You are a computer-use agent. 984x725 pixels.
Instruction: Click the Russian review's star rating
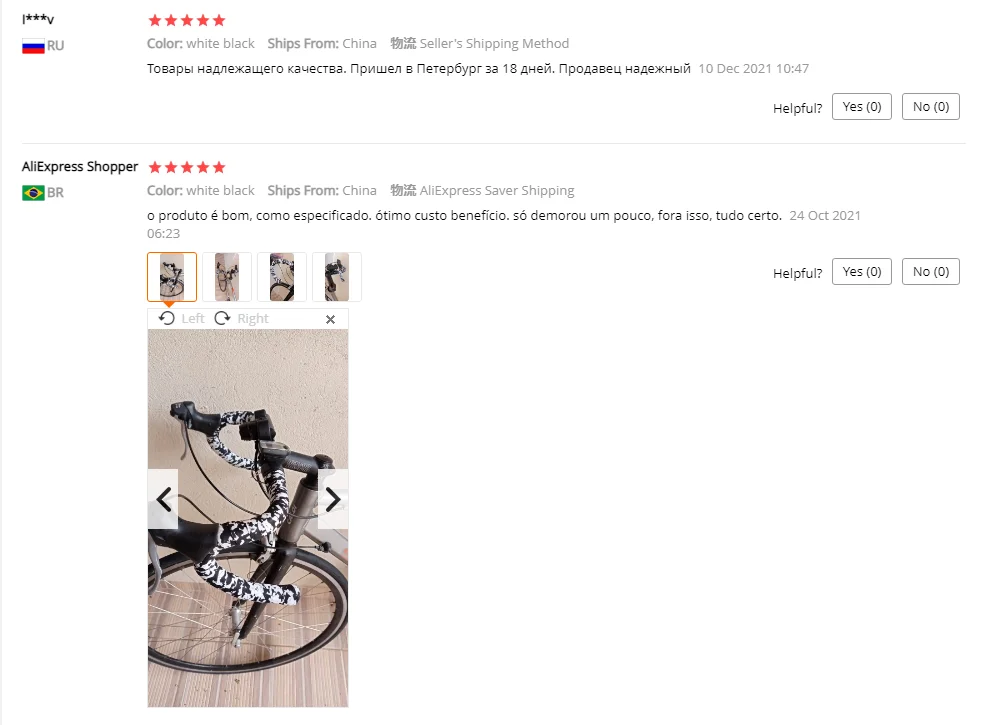coord(186,20)
